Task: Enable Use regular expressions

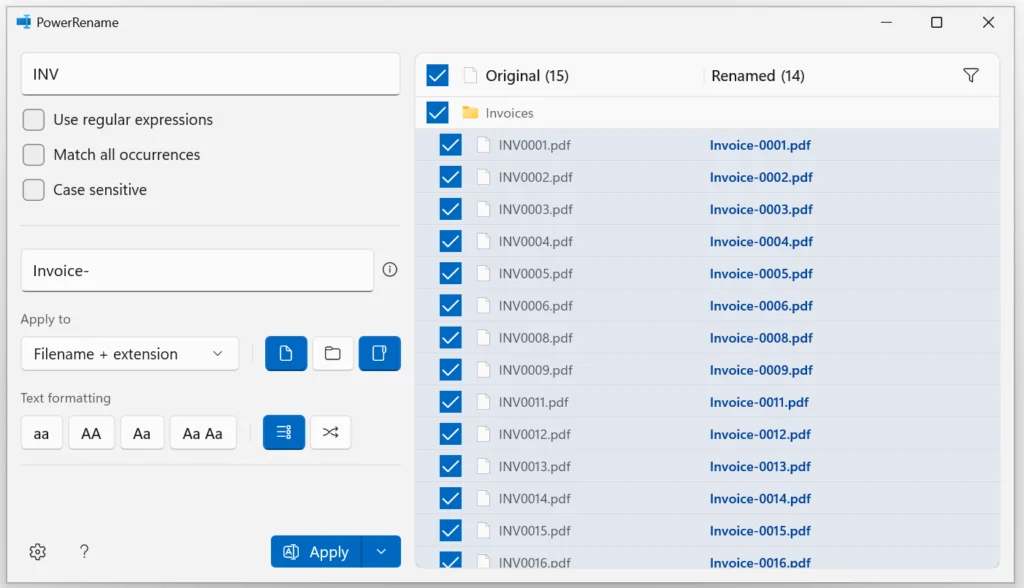Action: (x=34, y=120)
